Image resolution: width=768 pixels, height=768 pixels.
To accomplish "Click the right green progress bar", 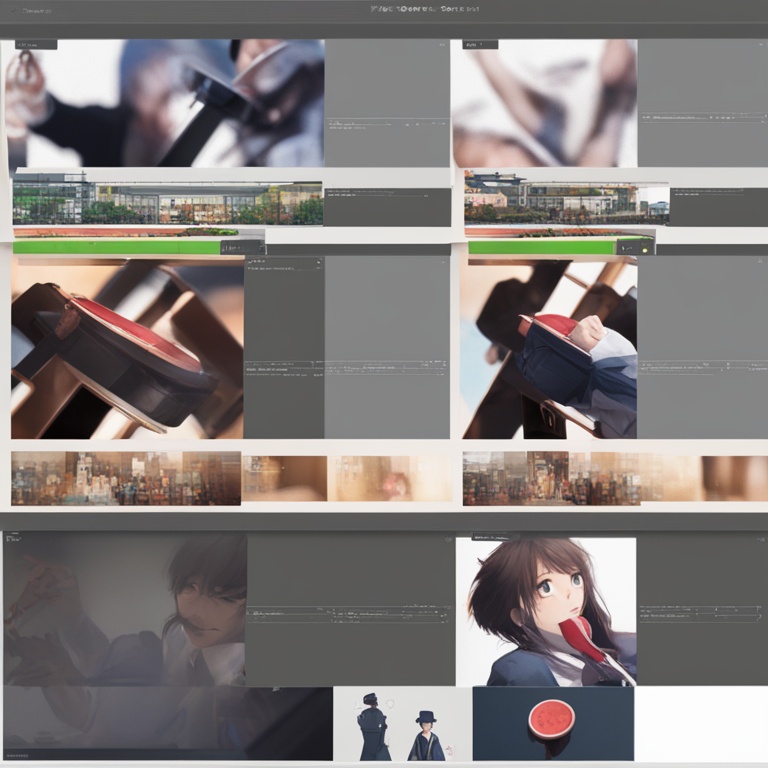I will coord(542,247).
